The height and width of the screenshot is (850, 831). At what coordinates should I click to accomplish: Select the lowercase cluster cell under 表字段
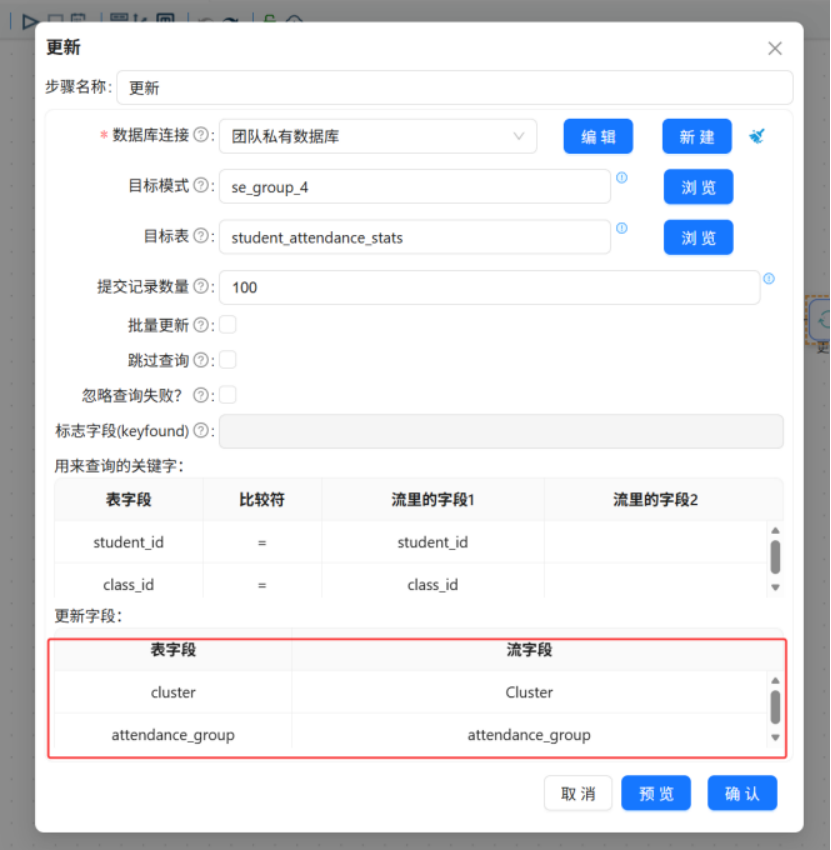click(173, 692)
